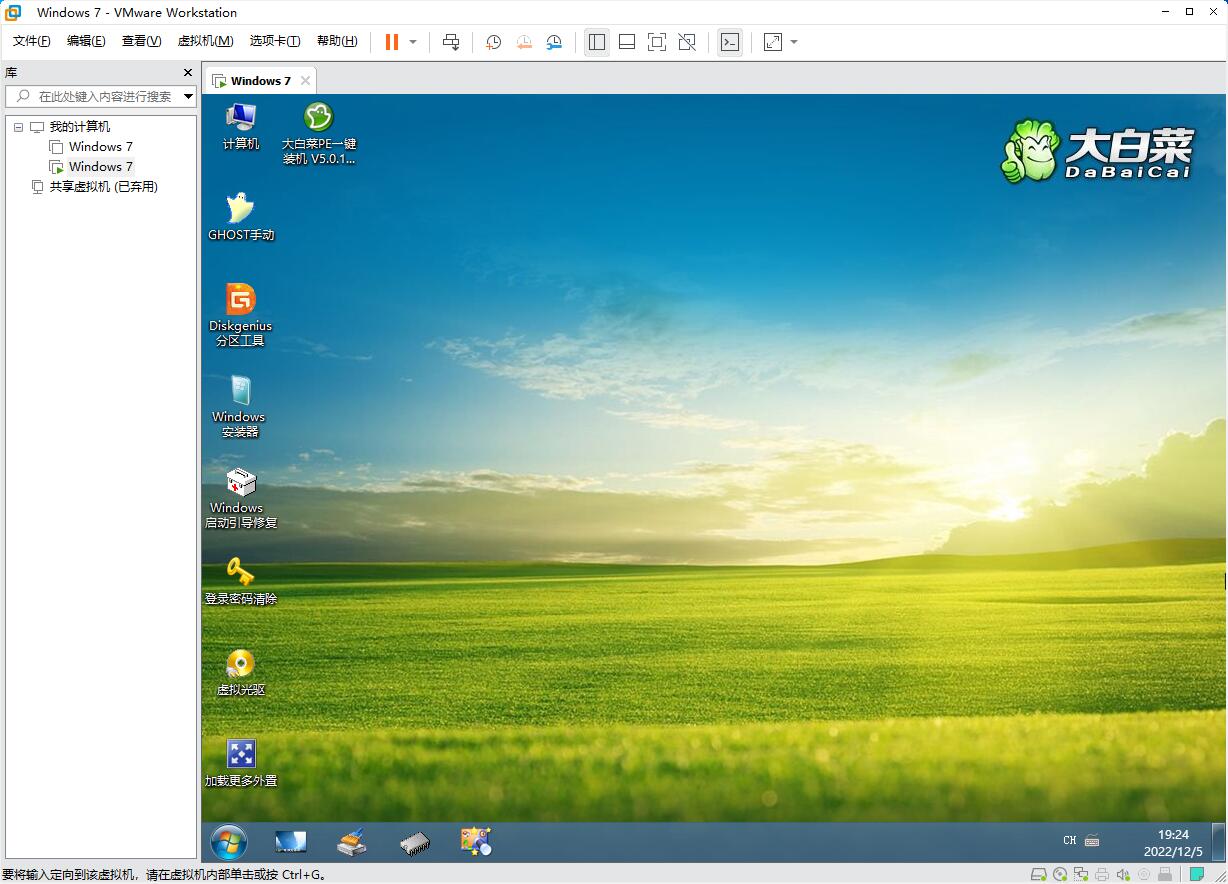Click the show desktop strip in guest taskbar
1228x884 pixels.
tap(1218, 843)
